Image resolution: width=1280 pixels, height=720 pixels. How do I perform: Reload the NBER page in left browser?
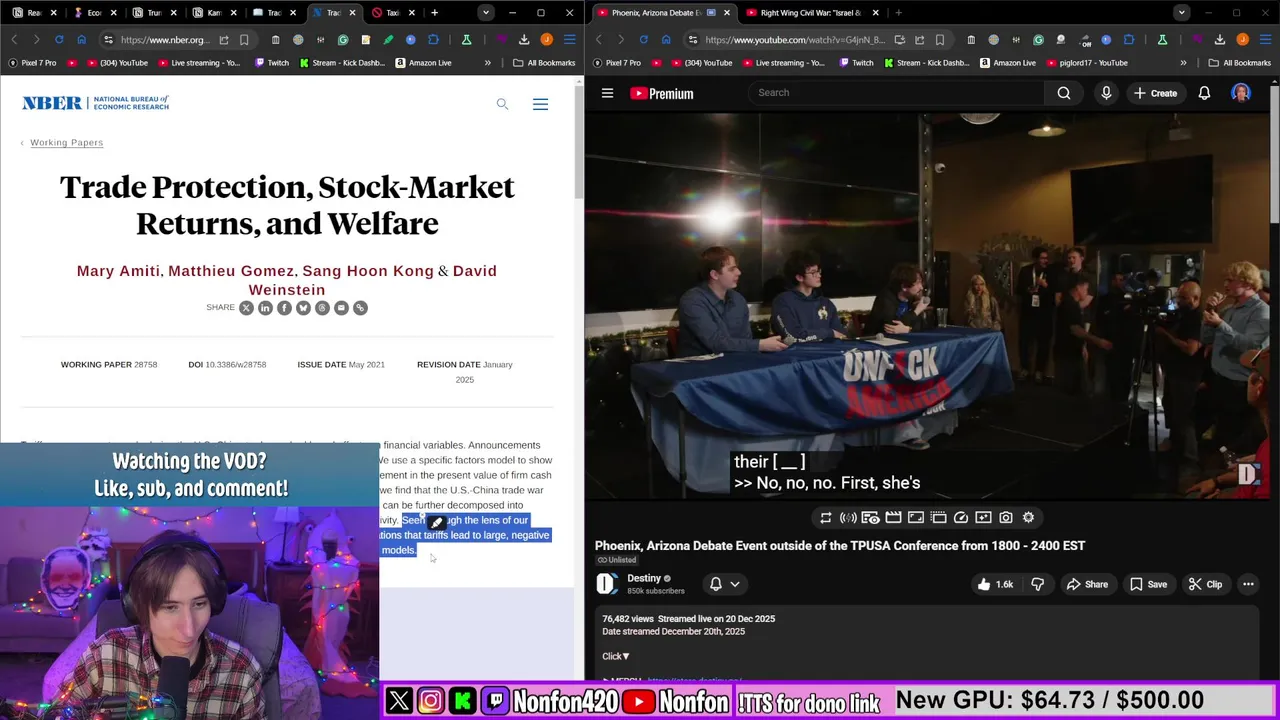59,40
